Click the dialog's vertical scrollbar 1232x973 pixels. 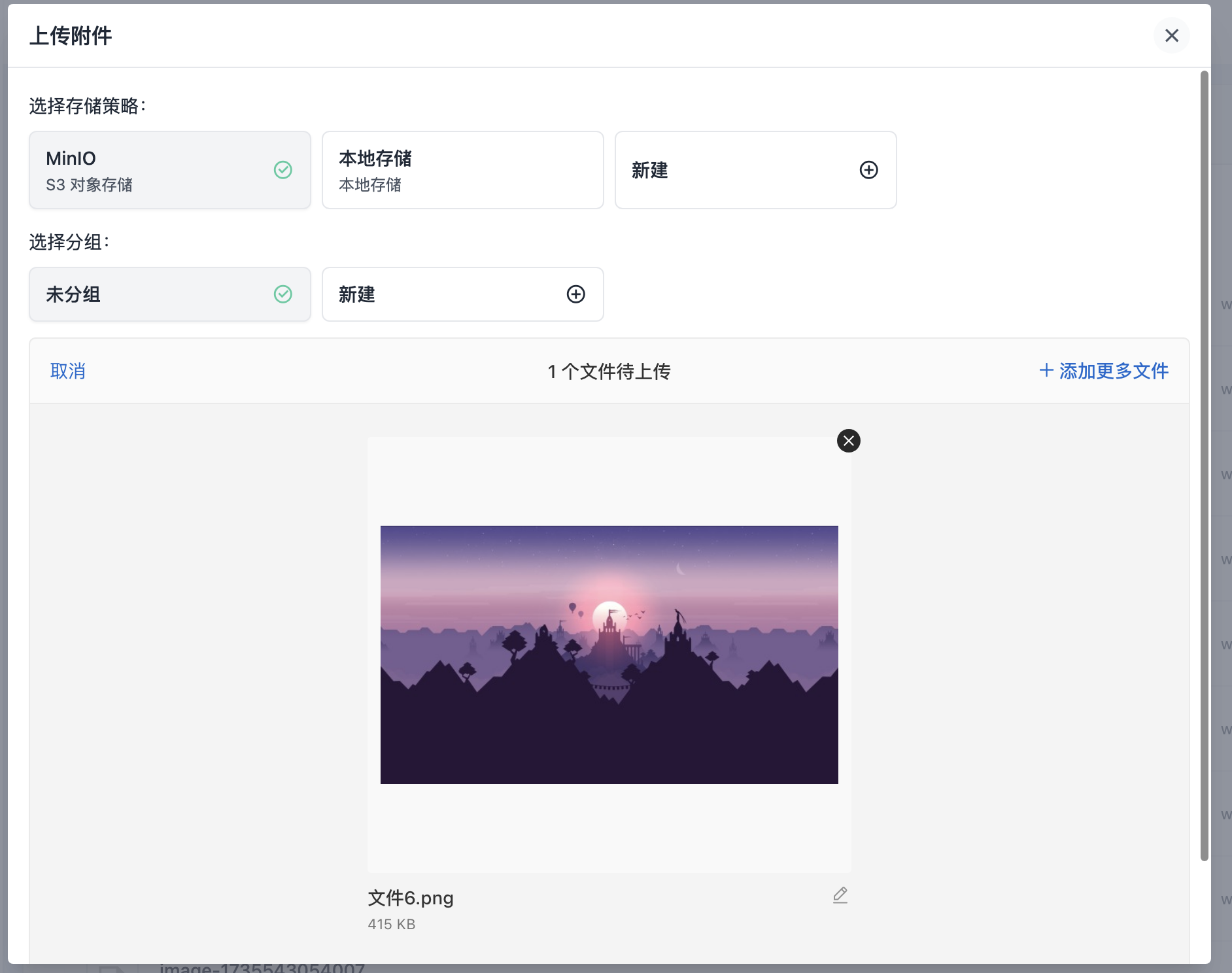point(1204,466)
